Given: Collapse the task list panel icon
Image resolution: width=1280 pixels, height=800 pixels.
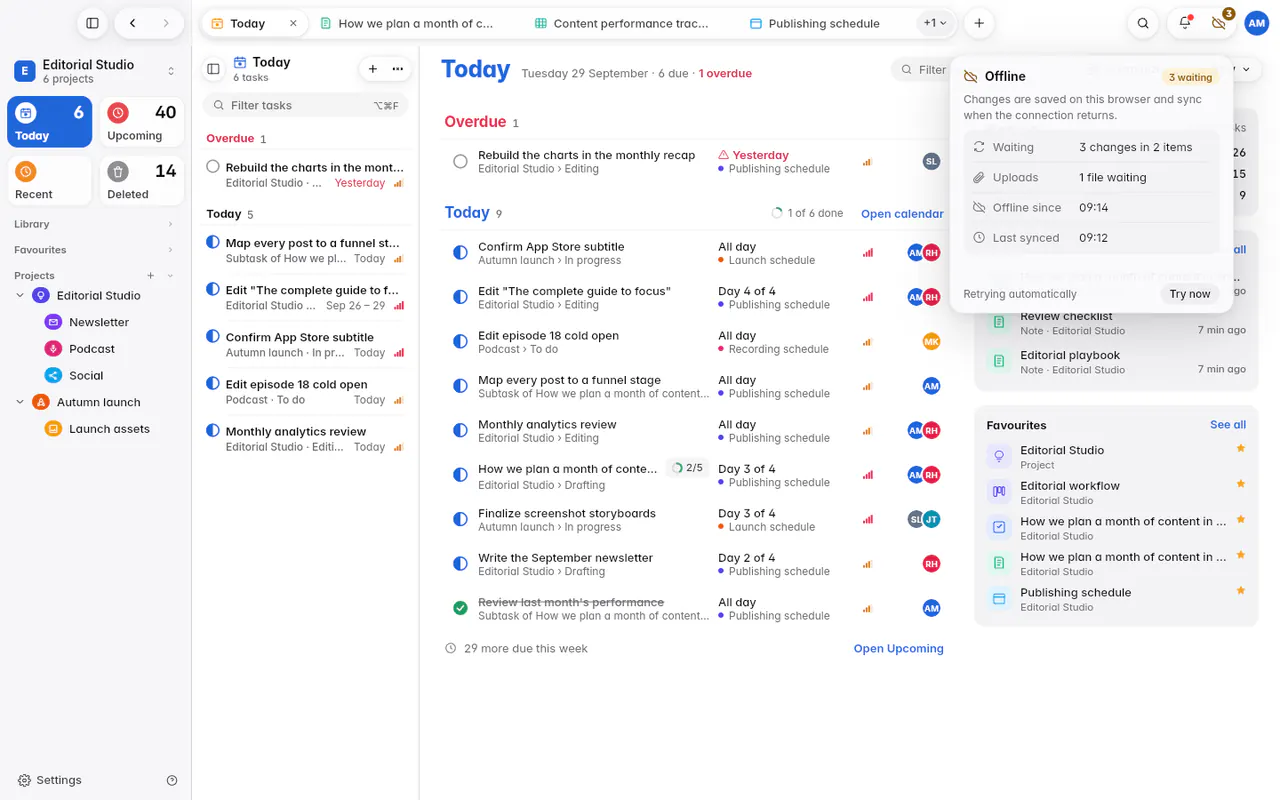Looking at the screenshot, I should (213, 69).
